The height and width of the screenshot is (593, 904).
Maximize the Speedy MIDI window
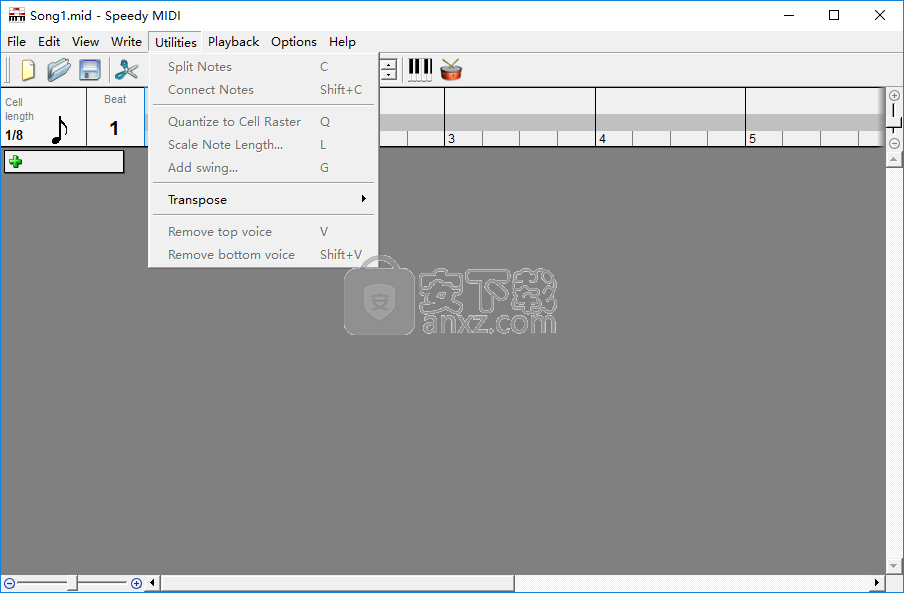click(834, 16)
